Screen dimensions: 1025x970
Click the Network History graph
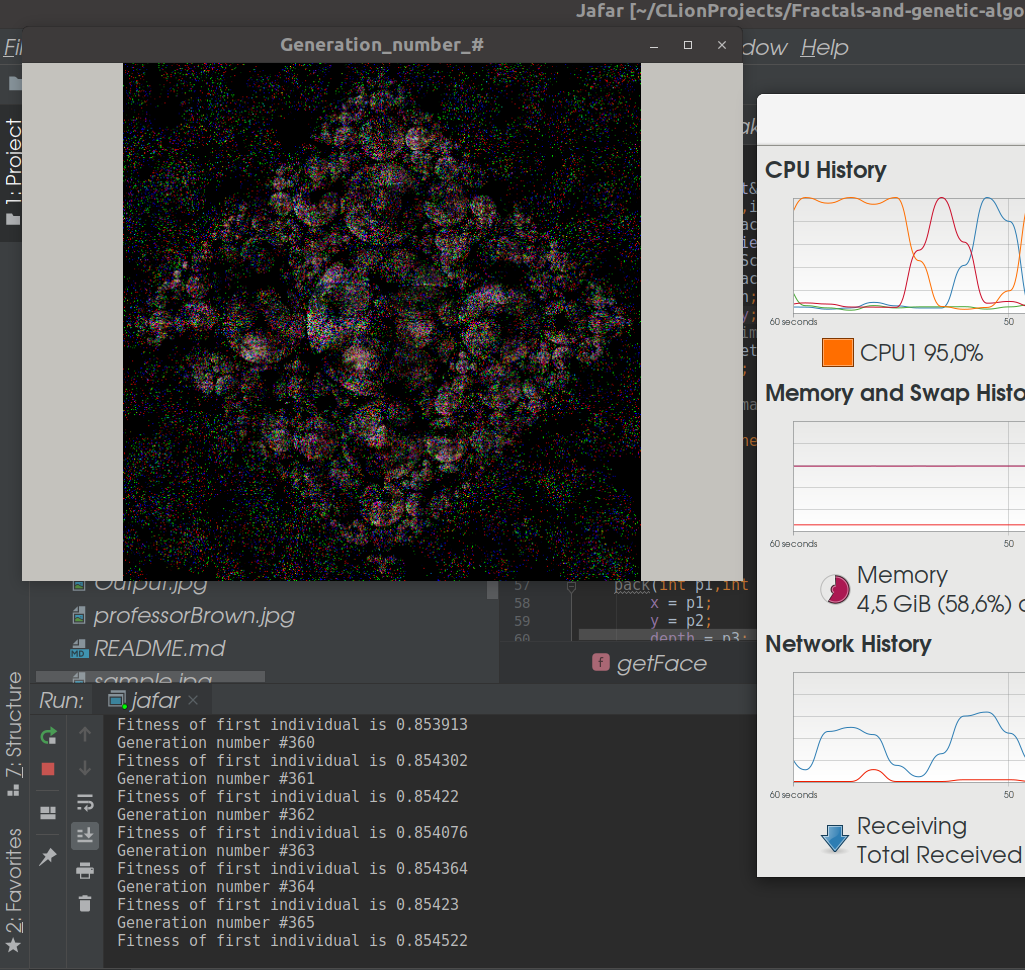[x=909, y=728]
